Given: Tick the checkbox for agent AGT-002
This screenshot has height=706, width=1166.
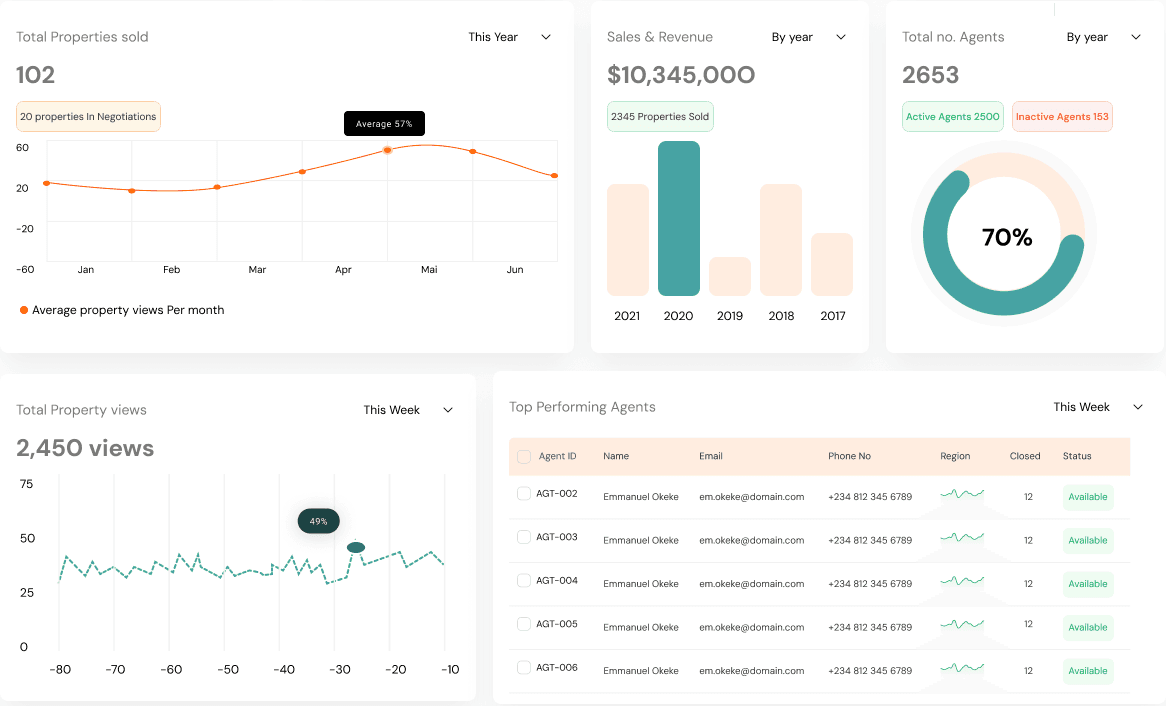Looking at the screenshot, I should (524, 493).
